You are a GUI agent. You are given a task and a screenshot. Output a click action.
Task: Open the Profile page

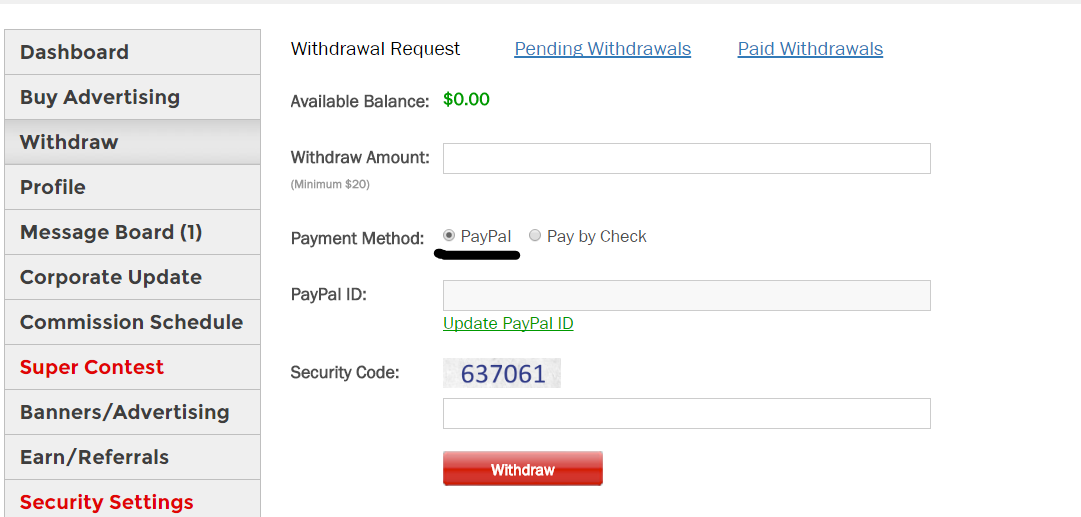[53, 187]
